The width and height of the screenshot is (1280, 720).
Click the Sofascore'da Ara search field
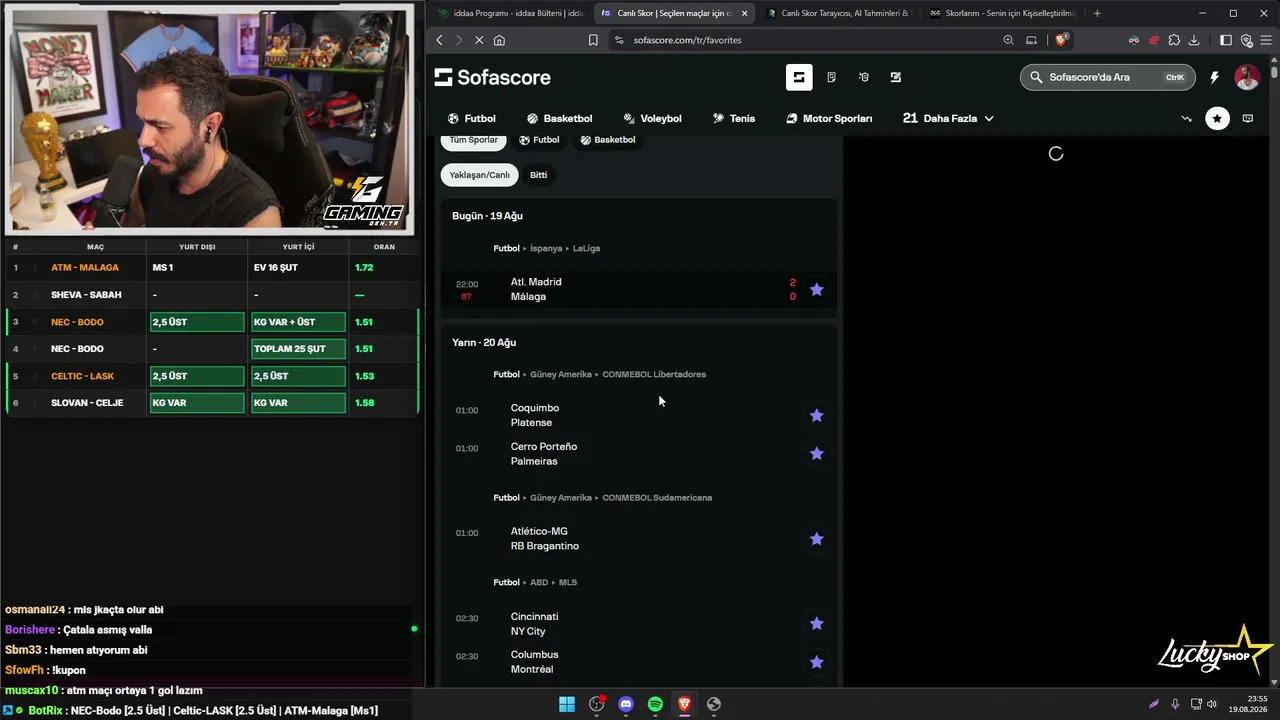coord(1107,77)
